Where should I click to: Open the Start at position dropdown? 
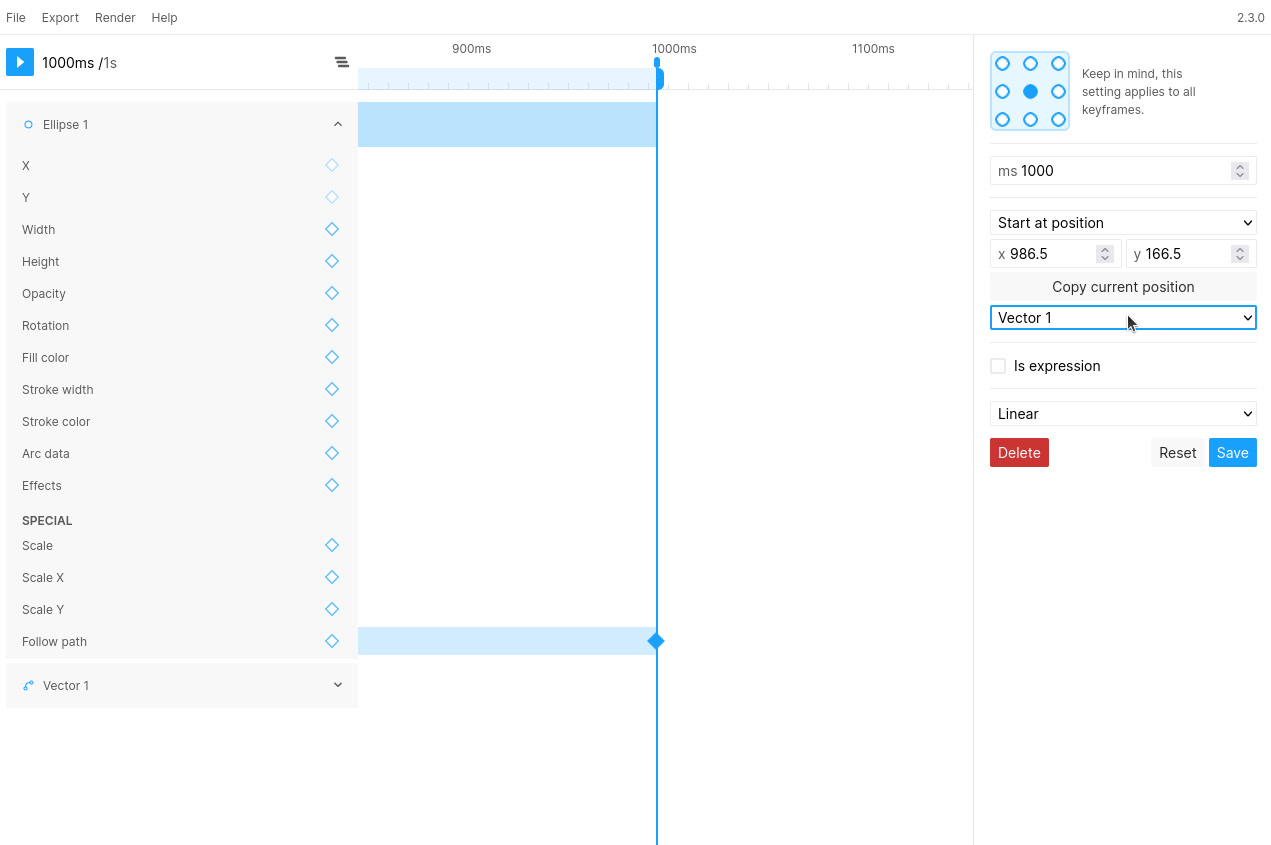(1123, 223)
